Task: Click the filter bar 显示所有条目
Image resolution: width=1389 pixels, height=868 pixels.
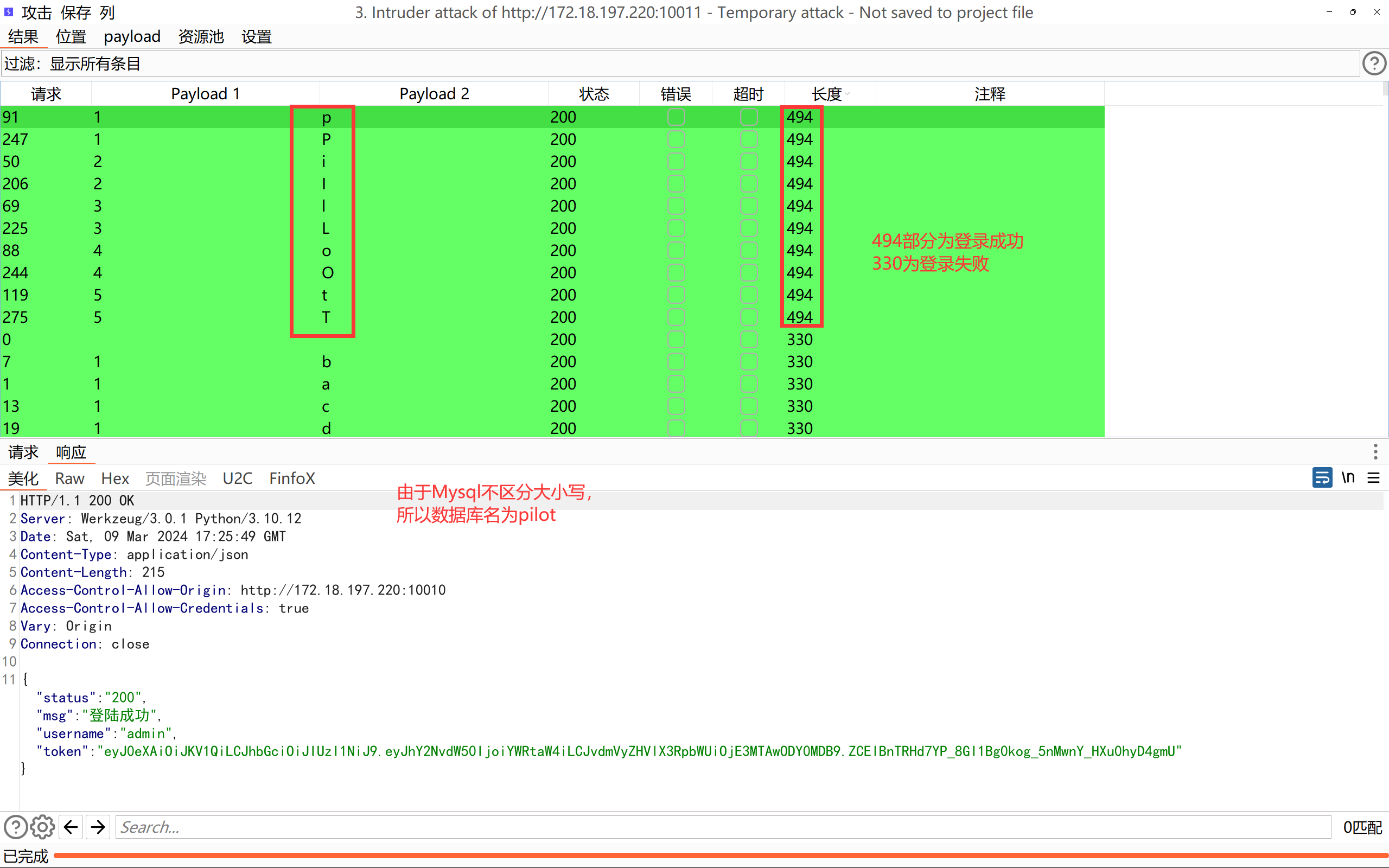Action: pos(681,63)
